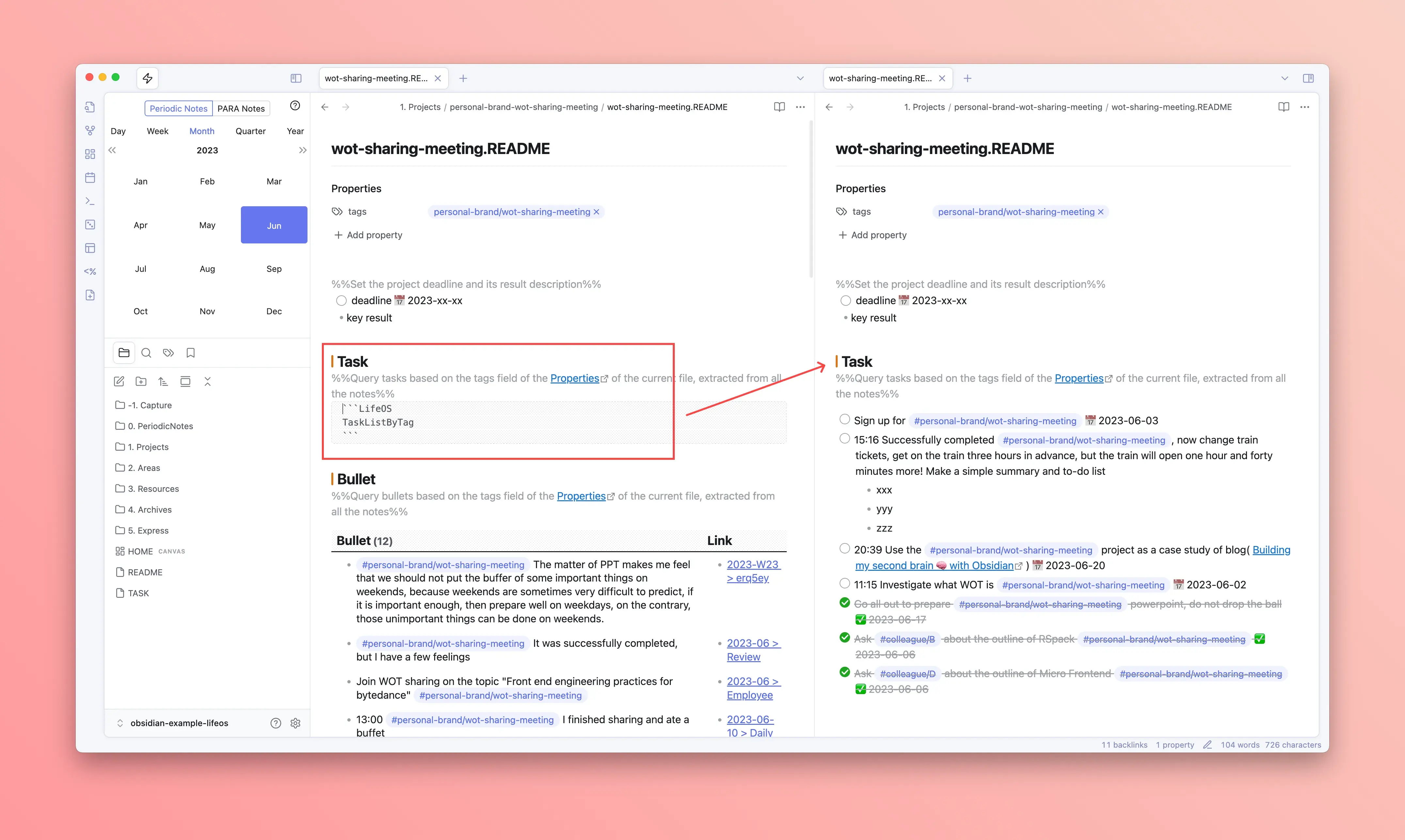
Task: Select the Jun month cell
Action: click(x=274, y=225)
